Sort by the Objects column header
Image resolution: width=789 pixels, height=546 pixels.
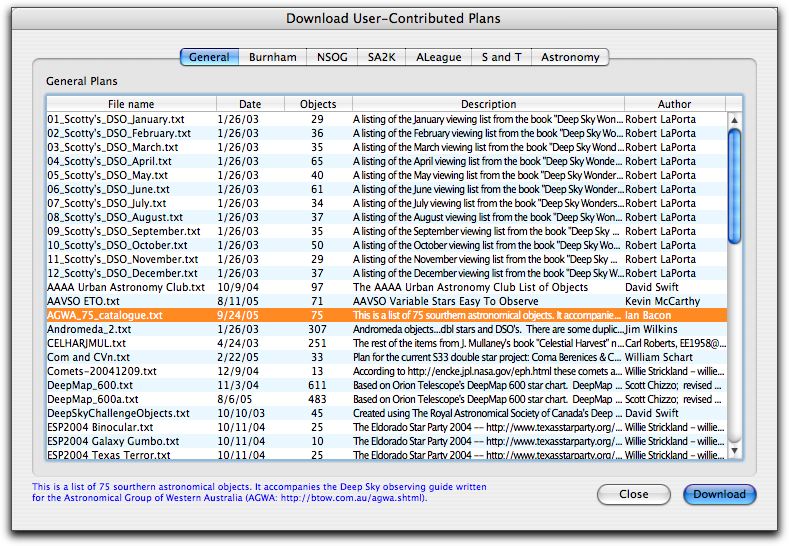point(317,104)
